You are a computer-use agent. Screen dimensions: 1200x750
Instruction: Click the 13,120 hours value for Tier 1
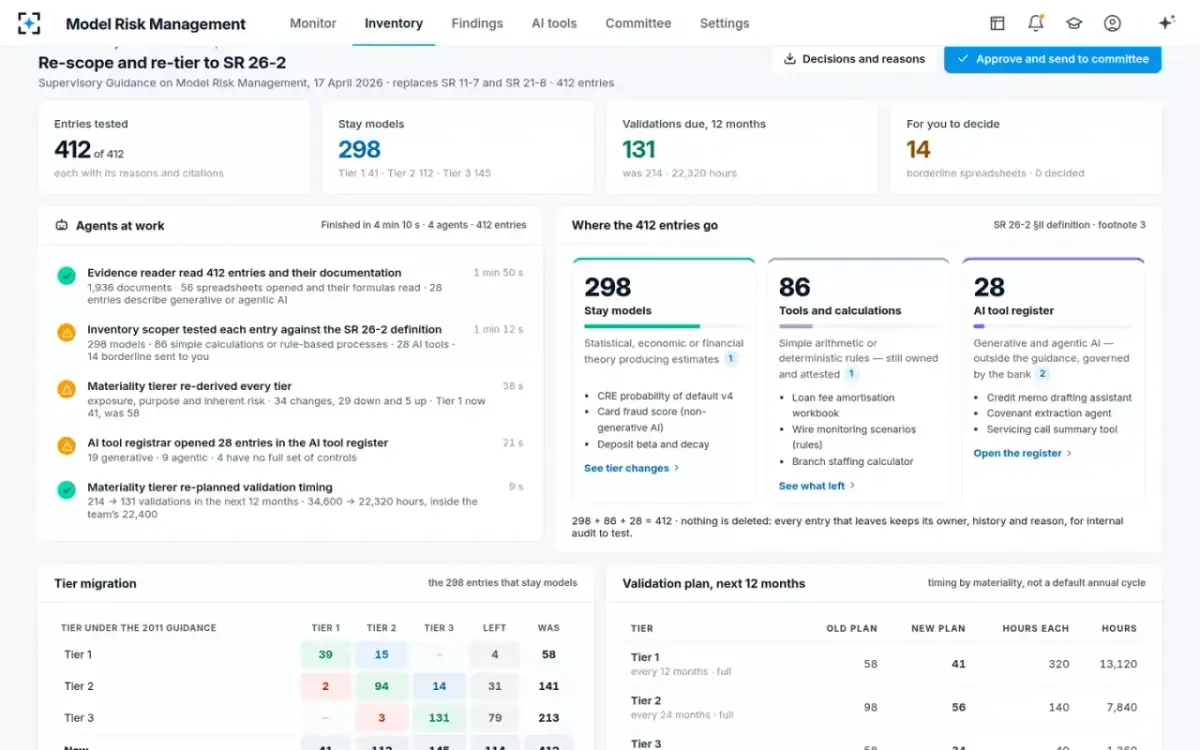pos(1118,664)
